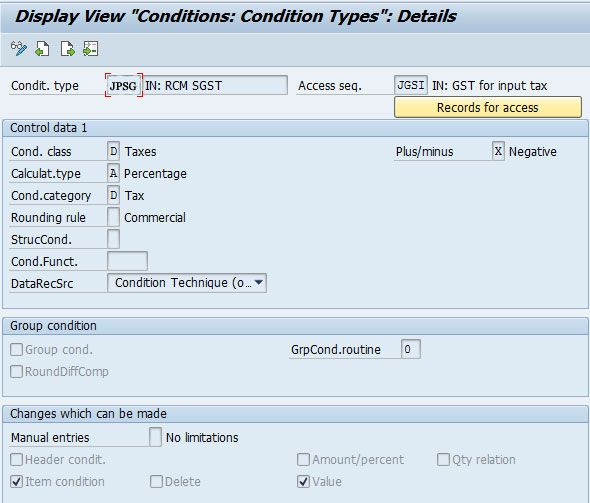The image size is (590, 503).
Task: Go to previous entry icon
Action: pos(42,49)
